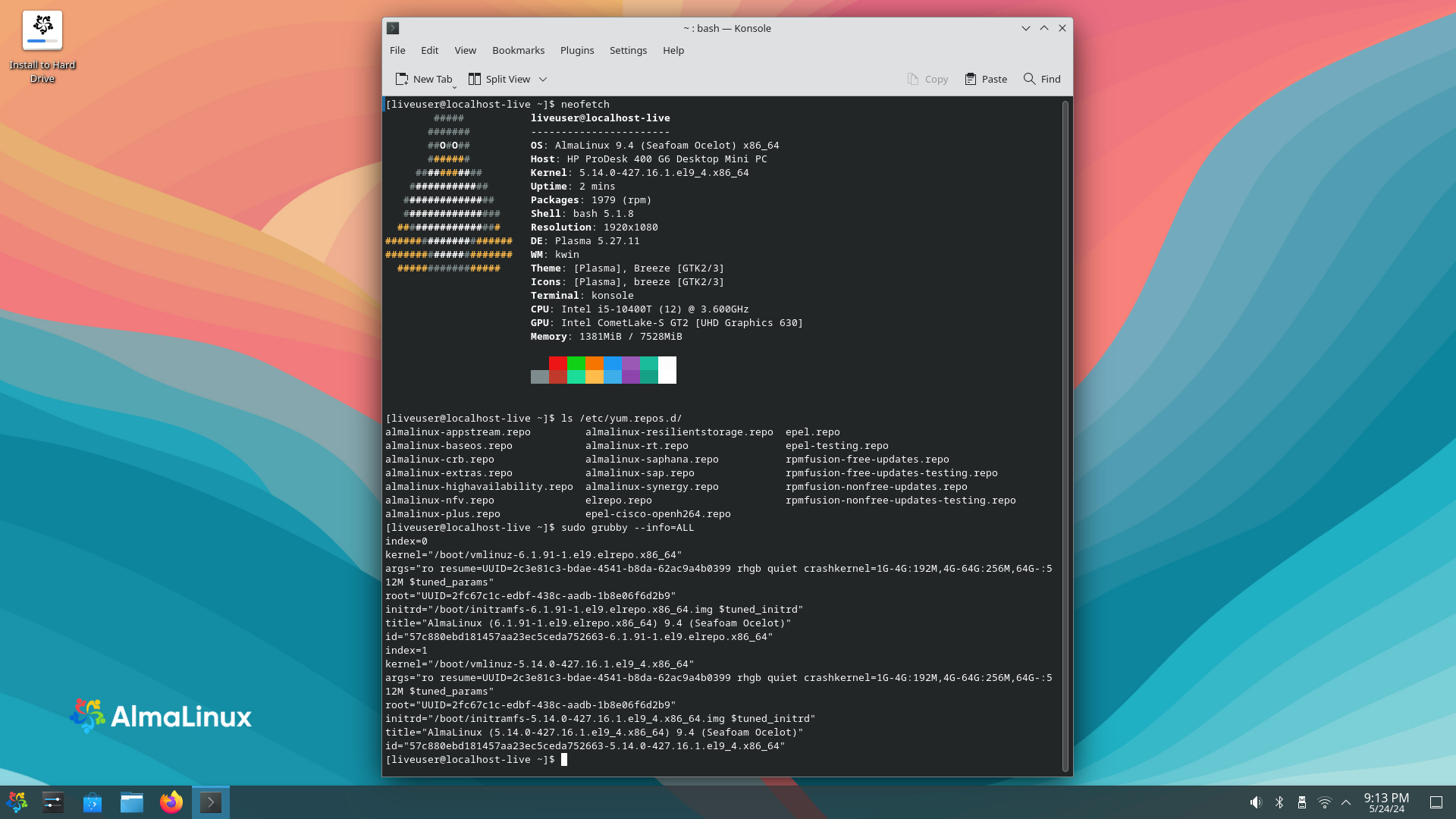The image size is (1456, 819).
Task: Open the System Settings taskbar icon
Action: click(53, 802)
